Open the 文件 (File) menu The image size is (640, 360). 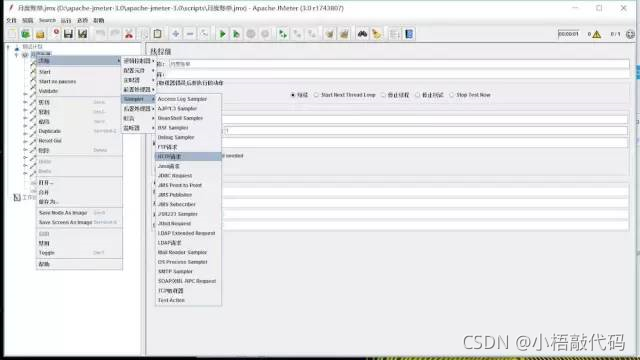[11, 20]
